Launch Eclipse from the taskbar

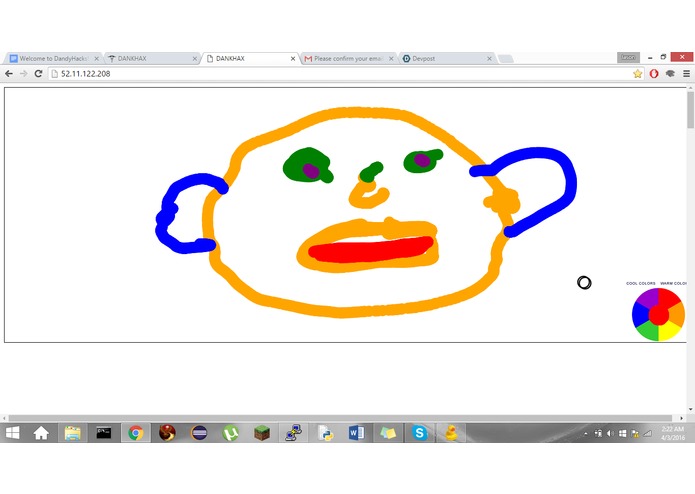click(x=199, y=433)
